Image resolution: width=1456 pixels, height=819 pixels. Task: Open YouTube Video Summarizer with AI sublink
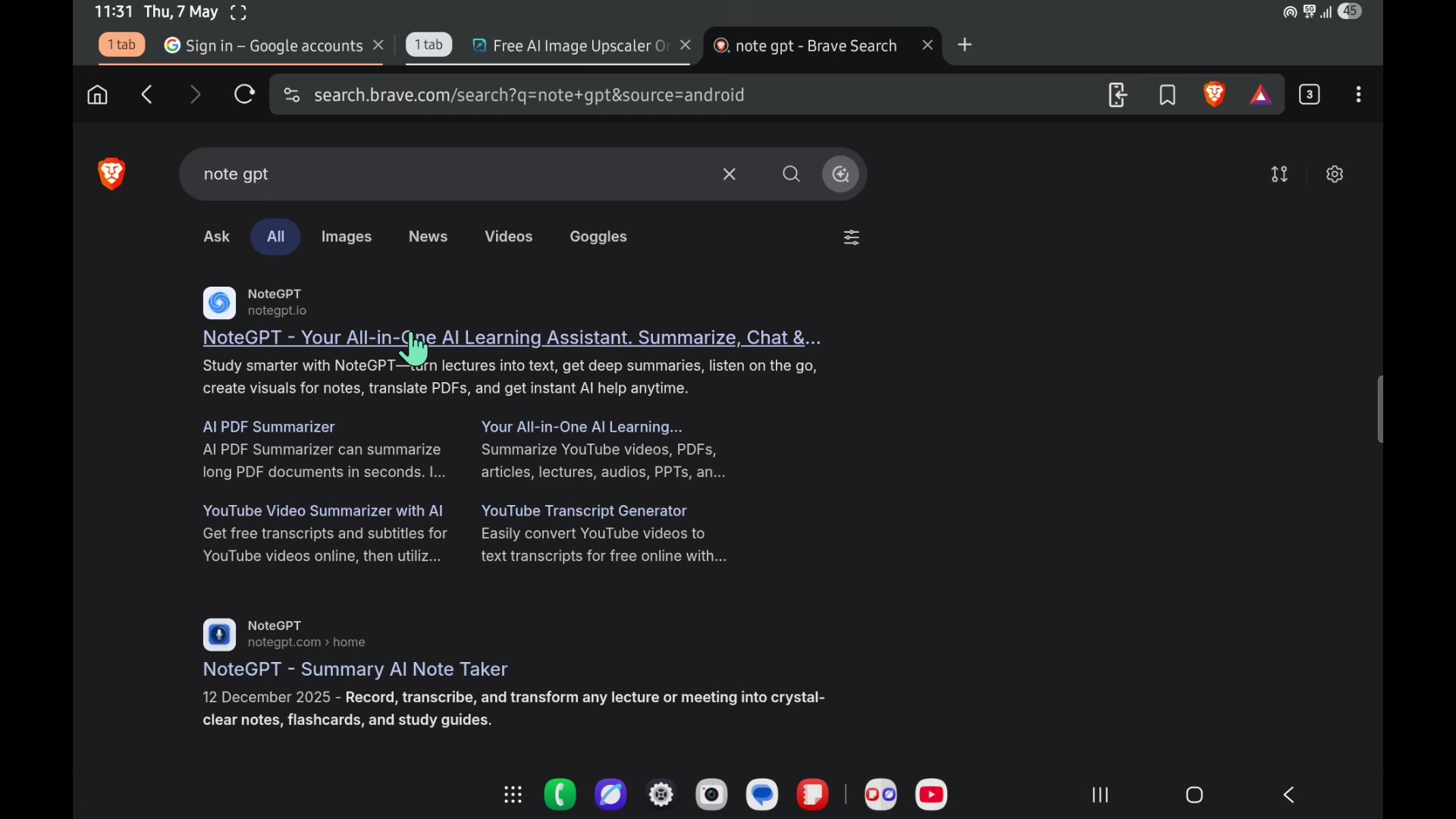tap(323, 512)
